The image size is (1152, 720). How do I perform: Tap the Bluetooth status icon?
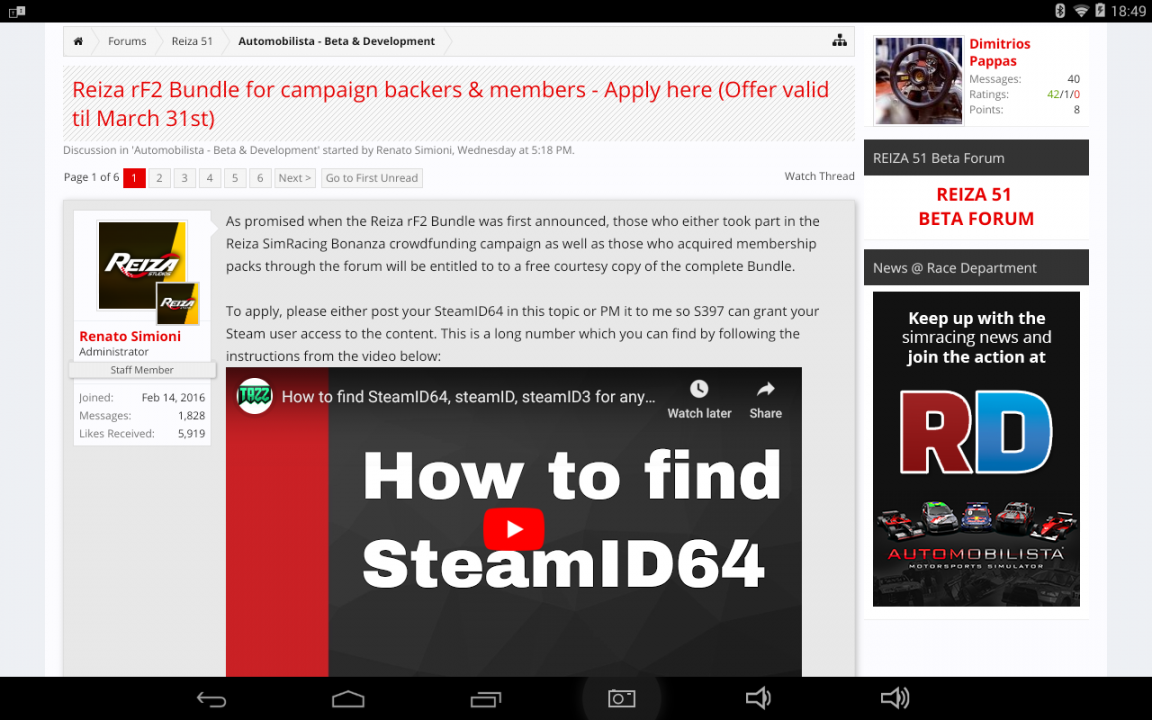click(x=1060, y=10)
